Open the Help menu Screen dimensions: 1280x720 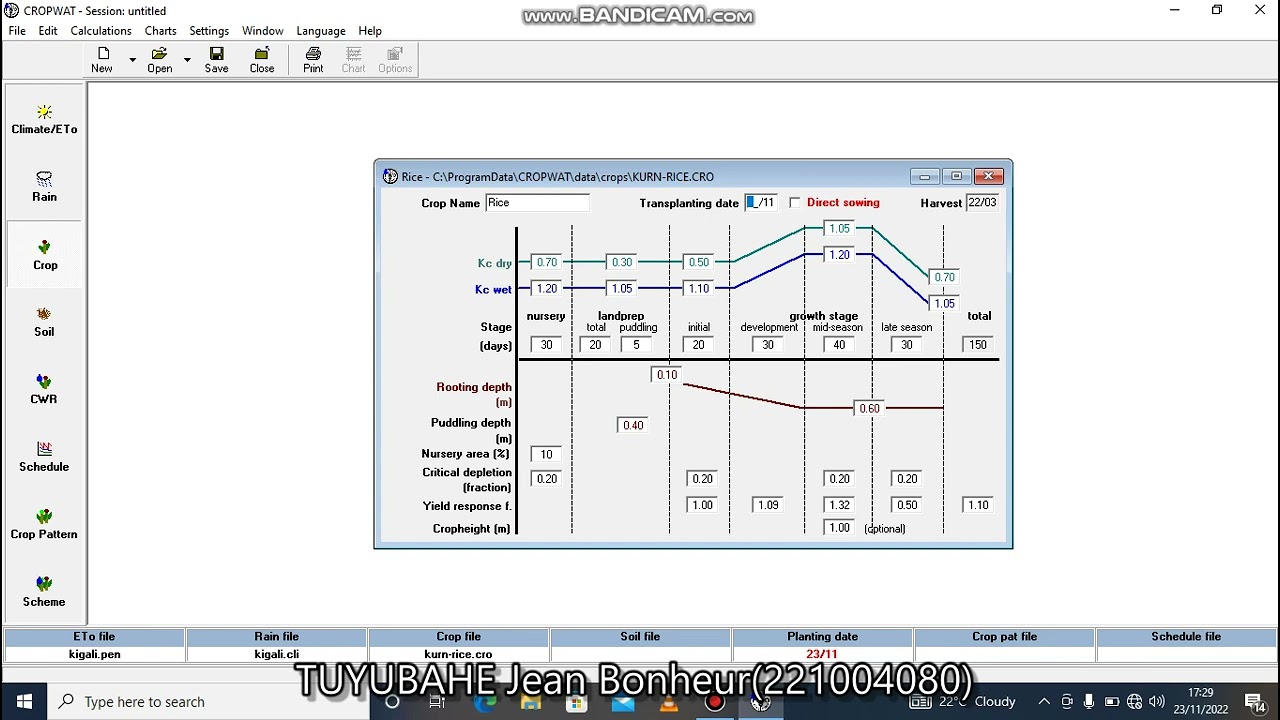click(370, 31)
